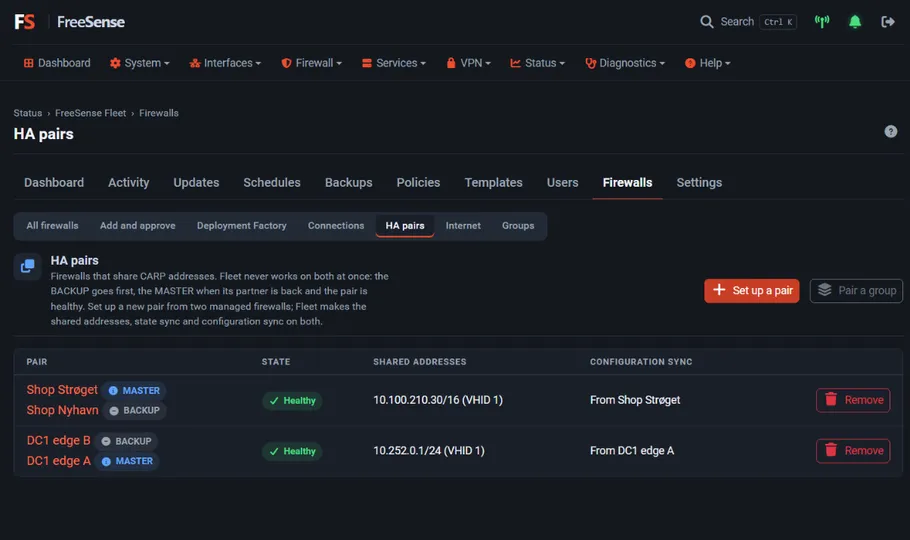Switch to the Templates tab
910x540 pixels.
(493, 182)
